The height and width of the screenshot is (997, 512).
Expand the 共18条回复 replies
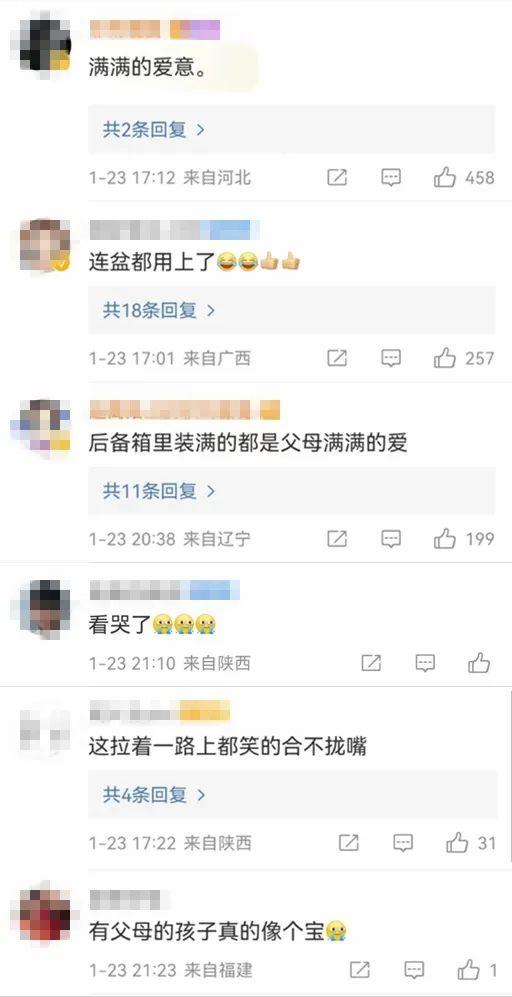[x=159, y=310]
